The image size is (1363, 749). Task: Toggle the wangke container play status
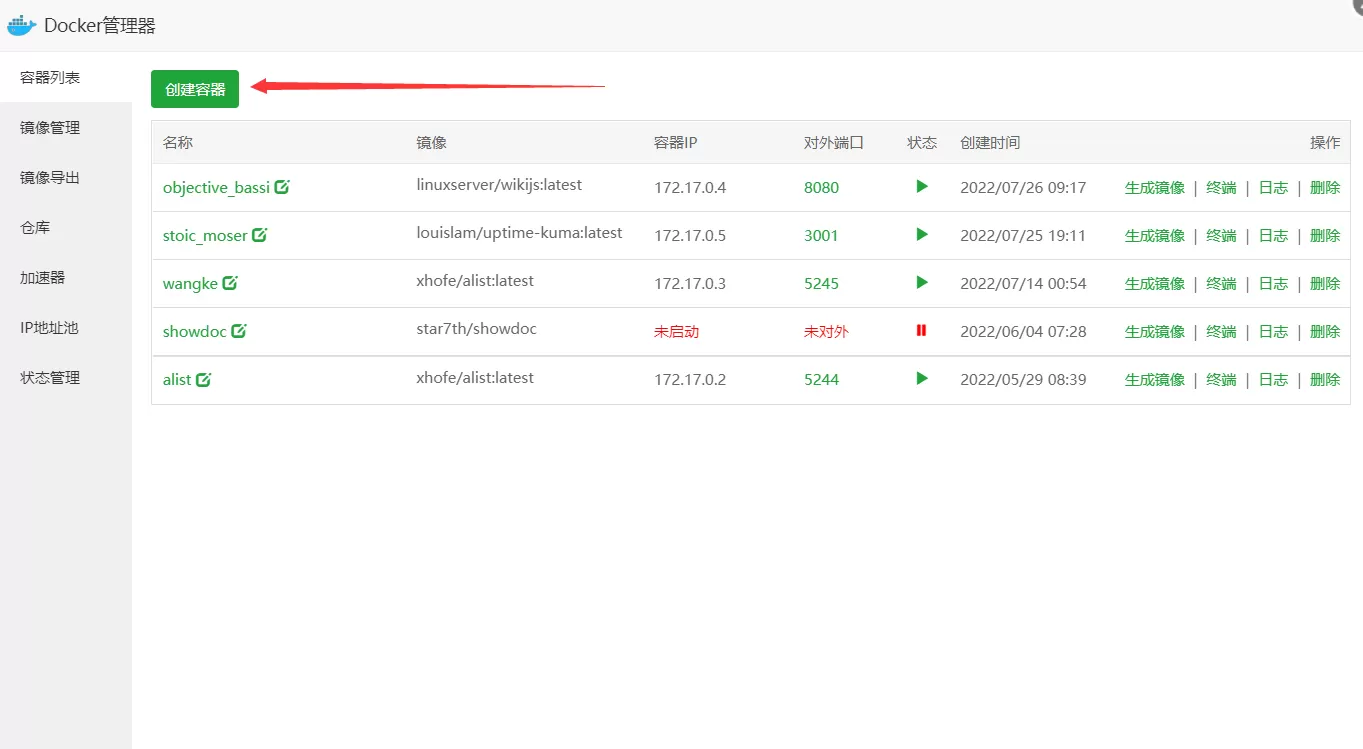[x=921, y=283]
